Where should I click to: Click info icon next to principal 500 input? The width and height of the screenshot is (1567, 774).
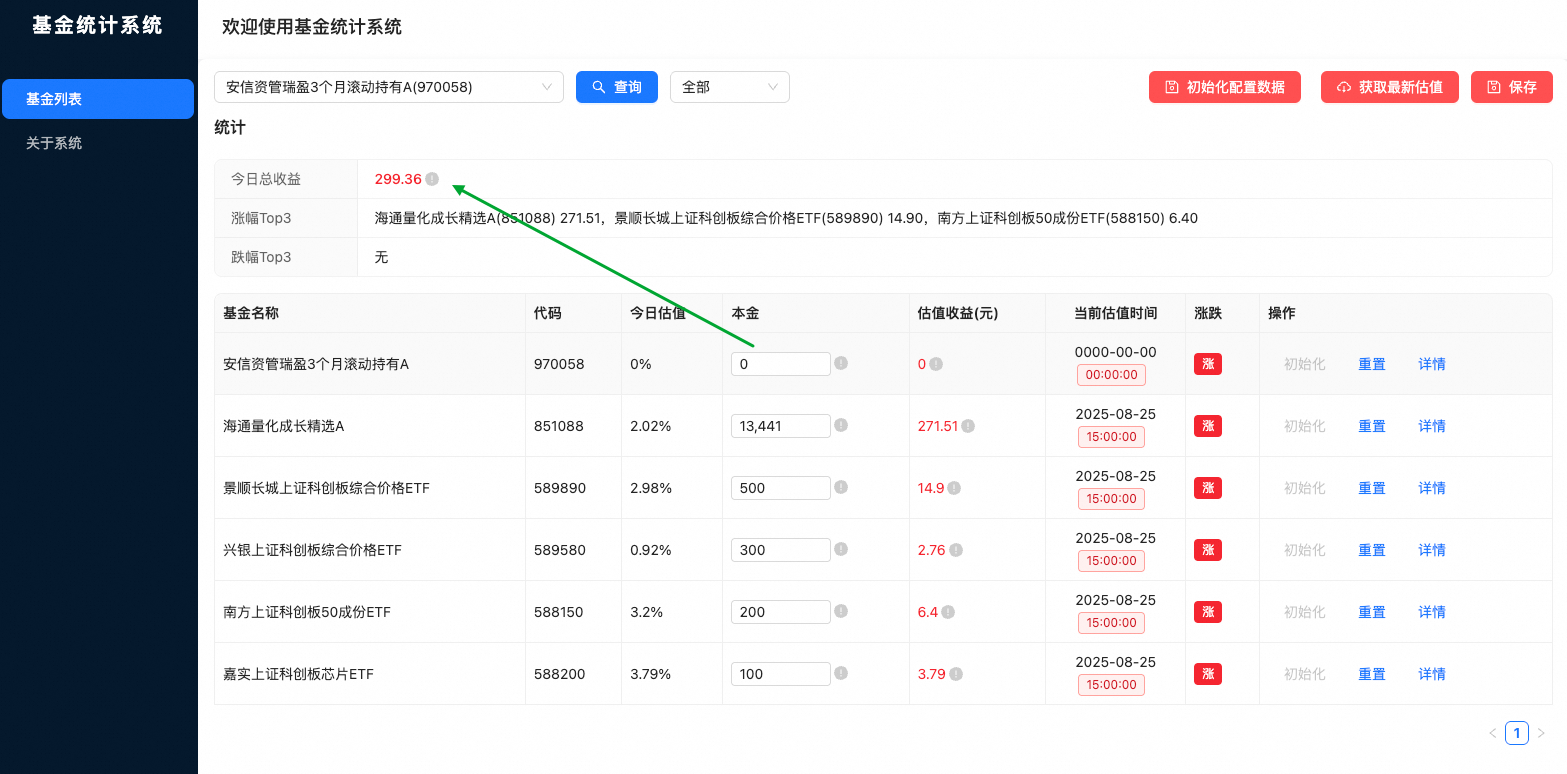841,487
